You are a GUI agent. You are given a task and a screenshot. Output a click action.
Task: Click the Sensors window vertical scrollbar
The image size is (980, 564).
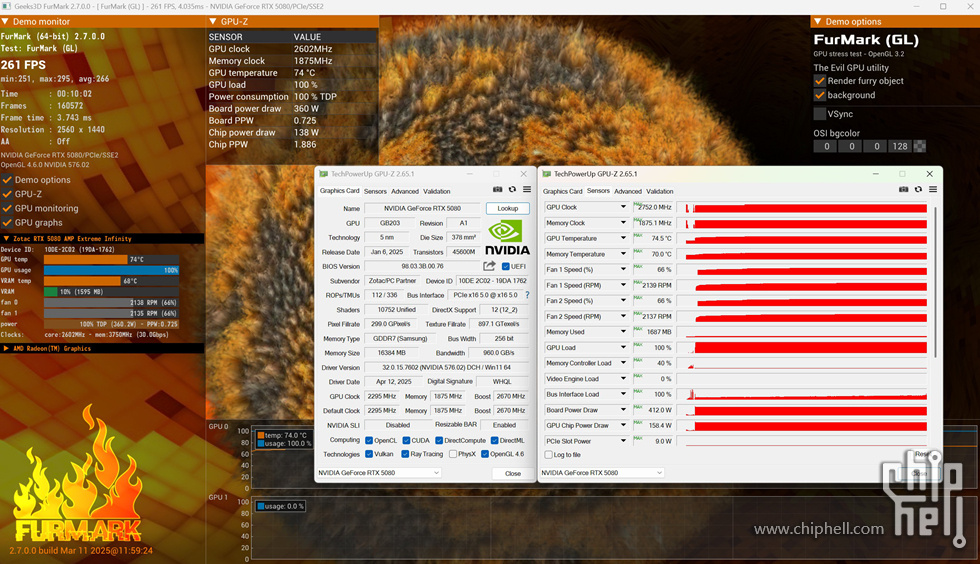tap(936, 281)
